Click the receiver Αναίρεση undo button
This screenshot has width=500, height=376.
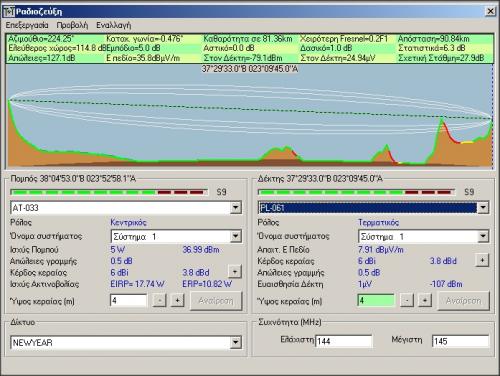[x=464, y=301]
